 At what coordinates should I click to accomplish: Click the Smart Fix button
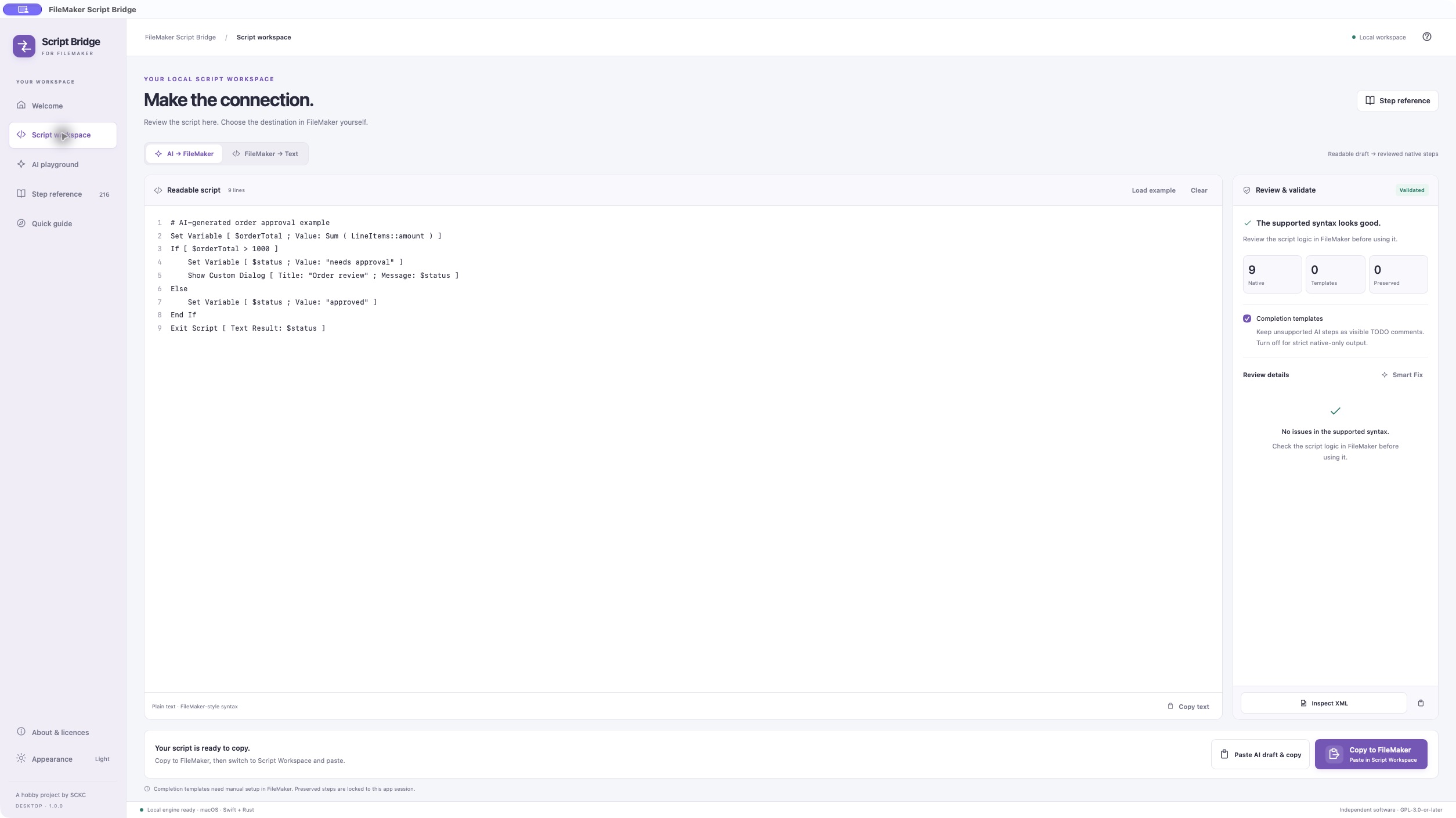pyautogui.click(x=1401, y=375)
